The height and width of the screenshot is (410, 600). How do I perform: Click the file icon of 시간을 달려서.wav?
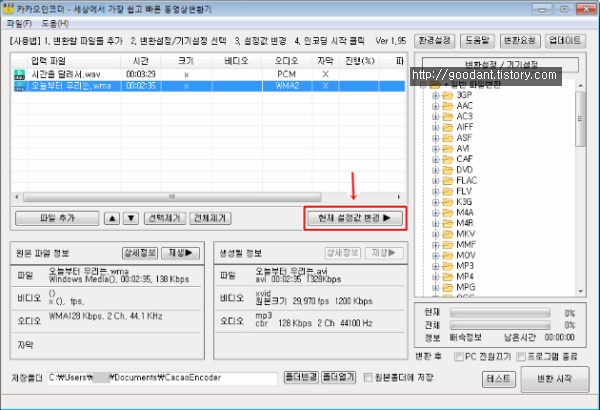(19, 75)
